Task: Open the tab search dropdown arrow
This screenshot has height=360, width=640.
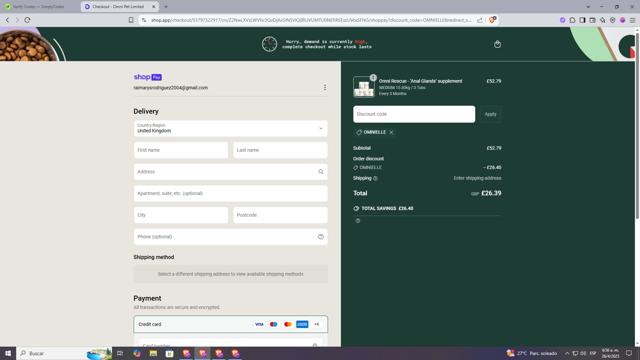Action: (588, 7)
